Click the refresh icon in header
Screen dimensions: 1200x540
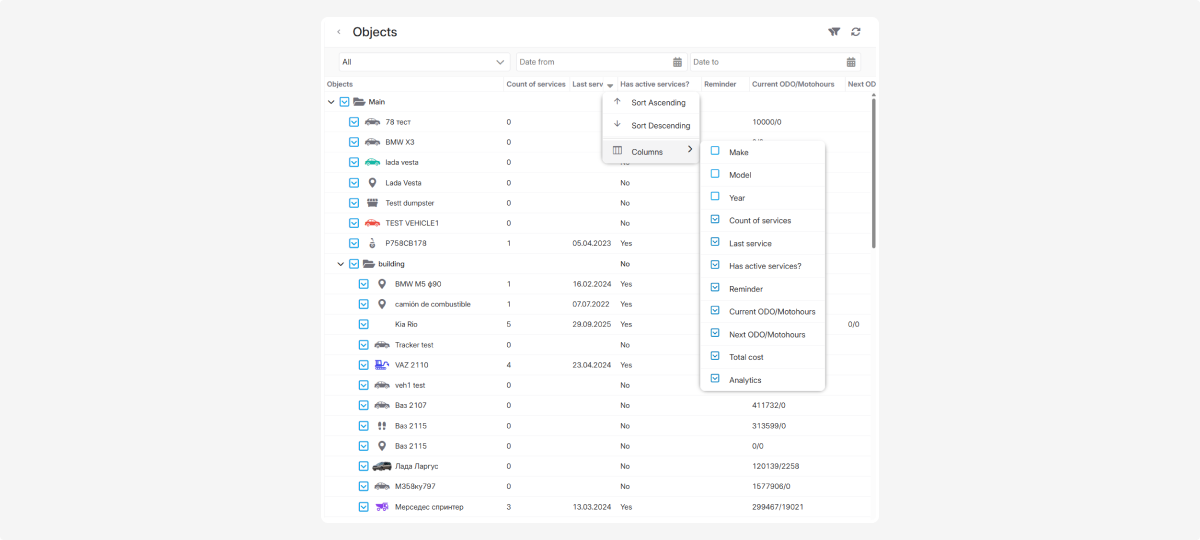coord(856,32)
